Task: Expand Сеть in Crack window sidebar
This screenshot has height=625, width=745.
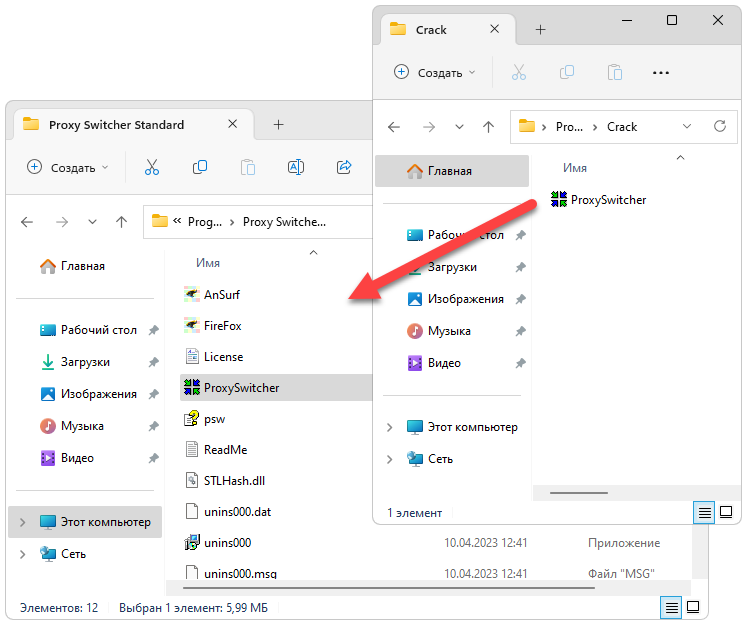Action: point(390,459)
